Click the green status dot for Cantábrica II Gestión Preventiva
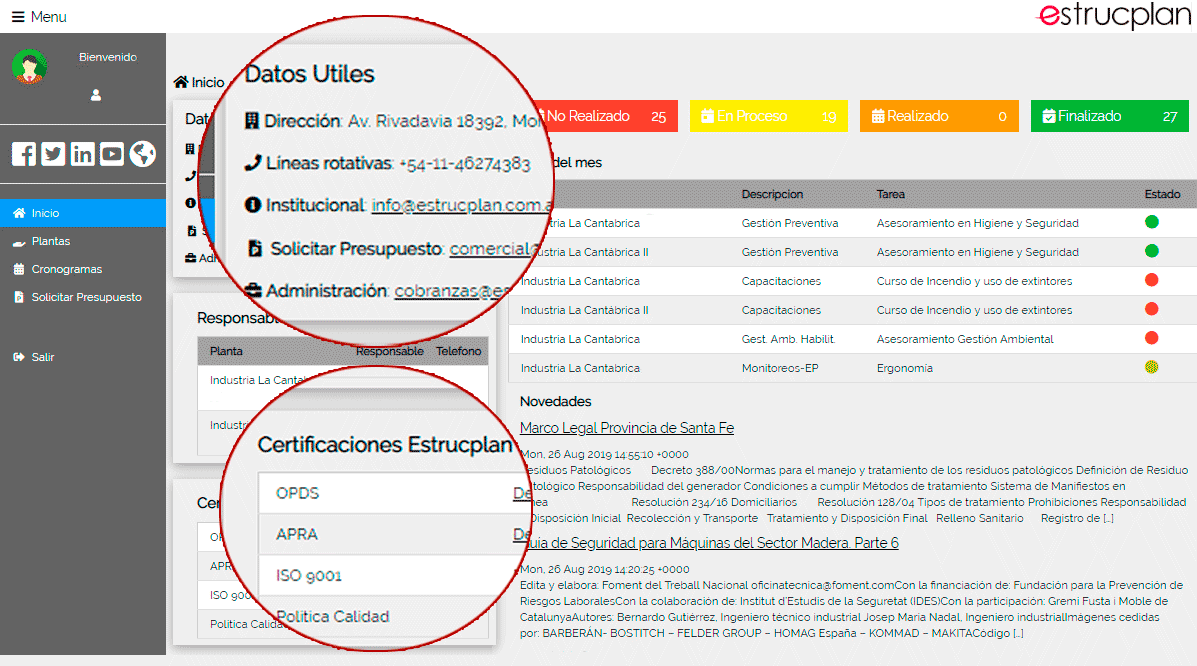The height and width of the screenshot is (666, 1197). pyautogui.click(x=1152, y=251)
